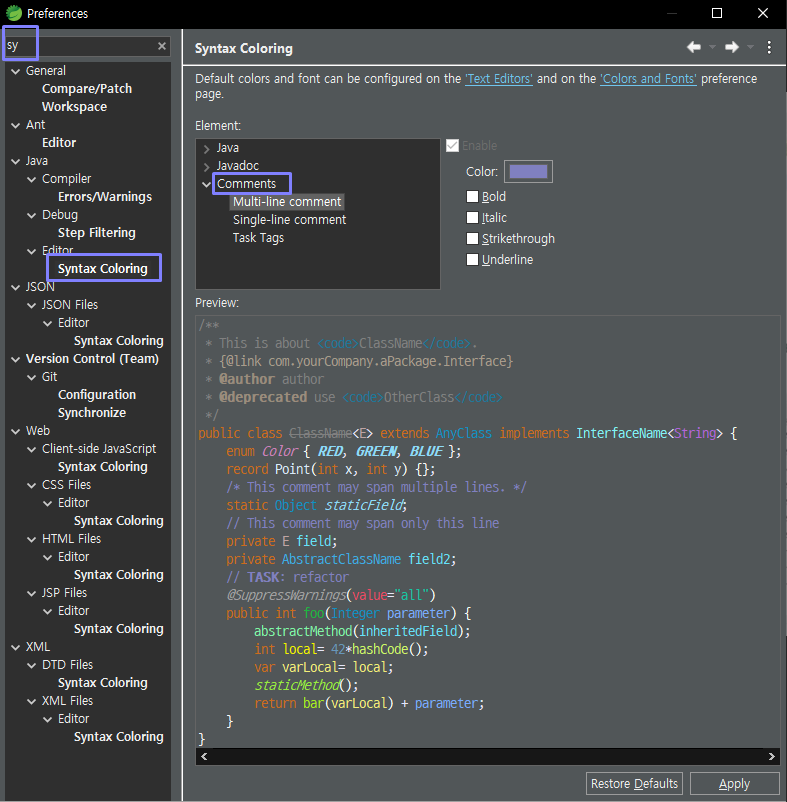Open Git Configuration preferences

point(97,395)
